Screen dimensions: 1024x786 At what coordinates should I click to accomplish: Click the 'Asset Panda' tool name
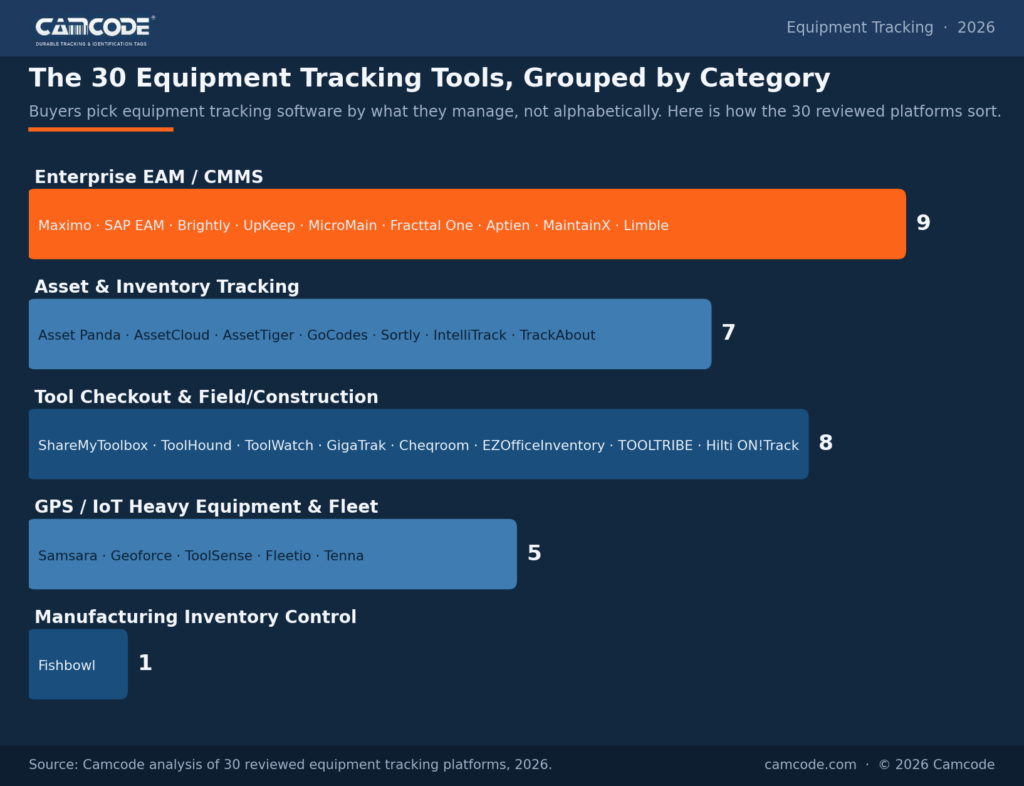pyautogui.click(x=79, y=335)
